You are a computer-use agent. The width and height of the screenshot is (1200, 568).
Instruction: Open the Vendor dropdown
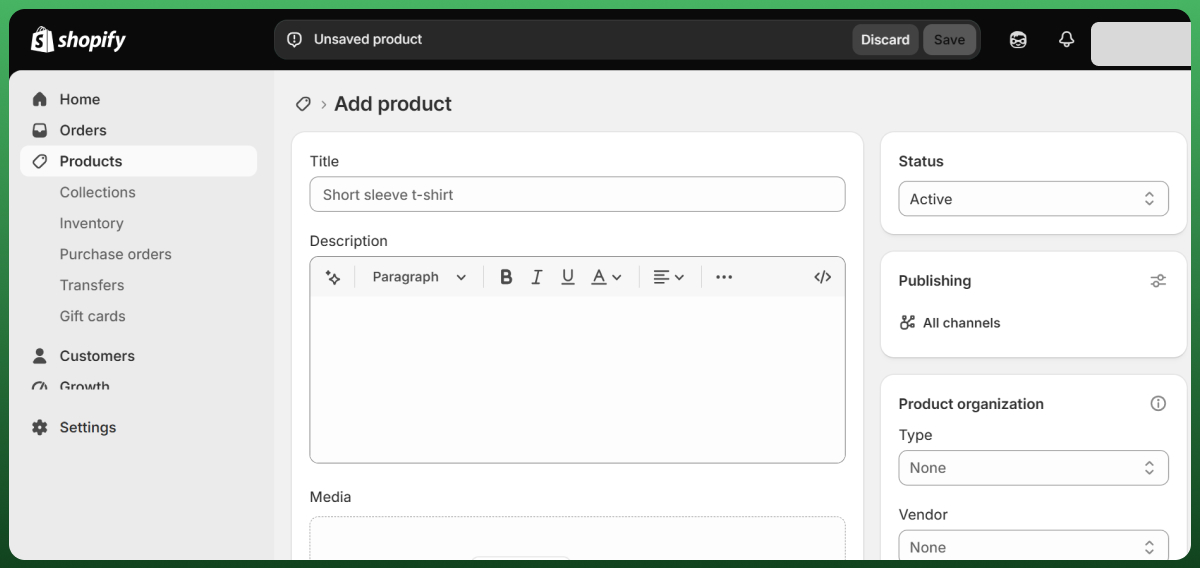coord(1033,547)
